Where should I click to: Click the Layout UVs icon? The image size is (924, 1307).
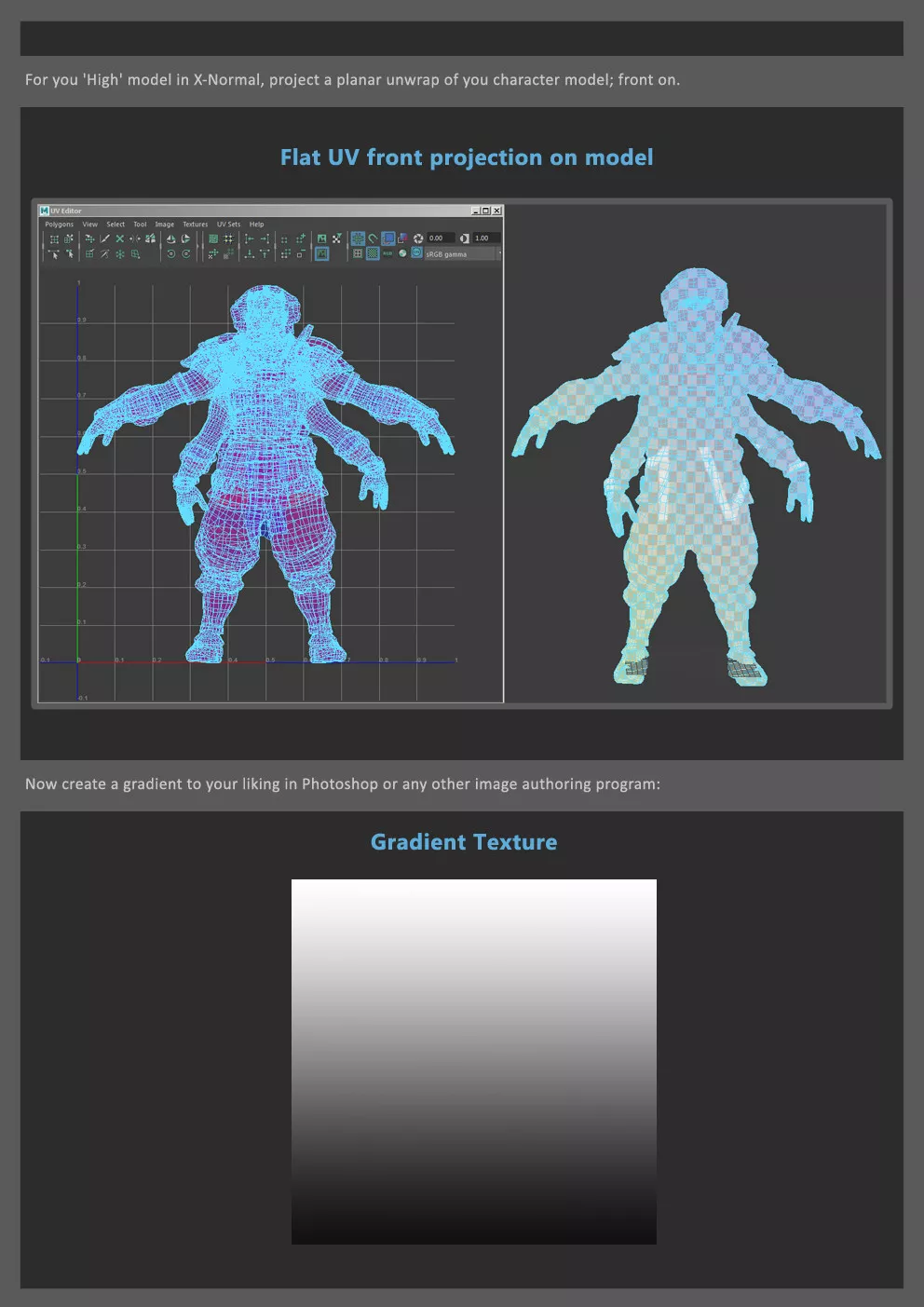[213, 239]
